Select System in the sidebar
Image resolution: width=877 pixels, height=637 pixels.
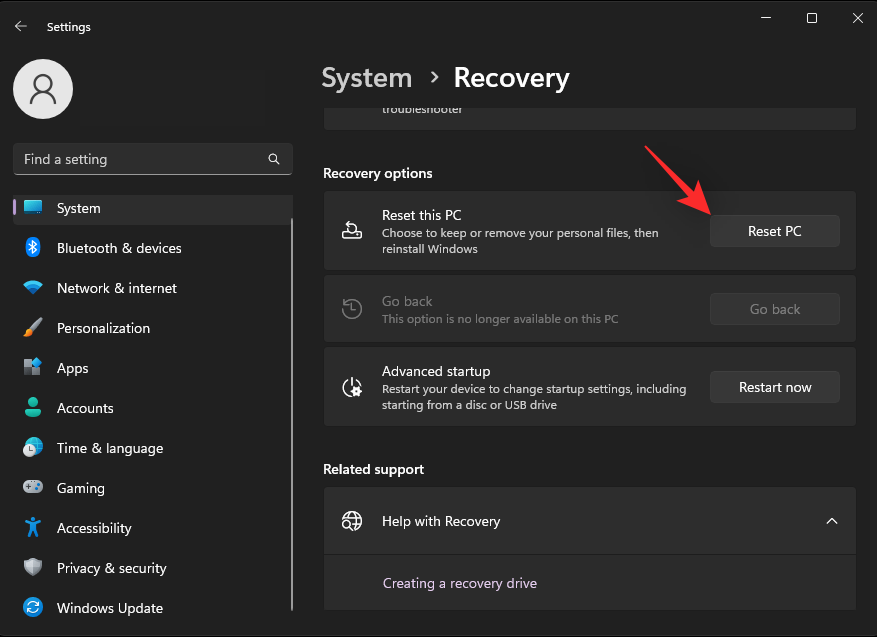153,208
